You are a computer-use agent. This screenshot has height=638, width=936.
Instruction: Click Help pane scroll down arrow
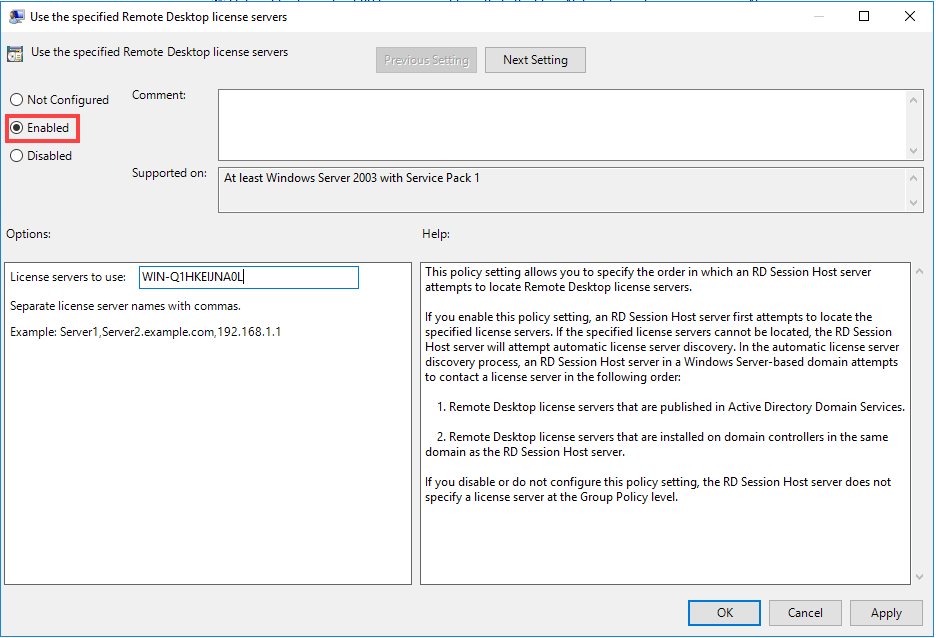[x=919, y=577]
